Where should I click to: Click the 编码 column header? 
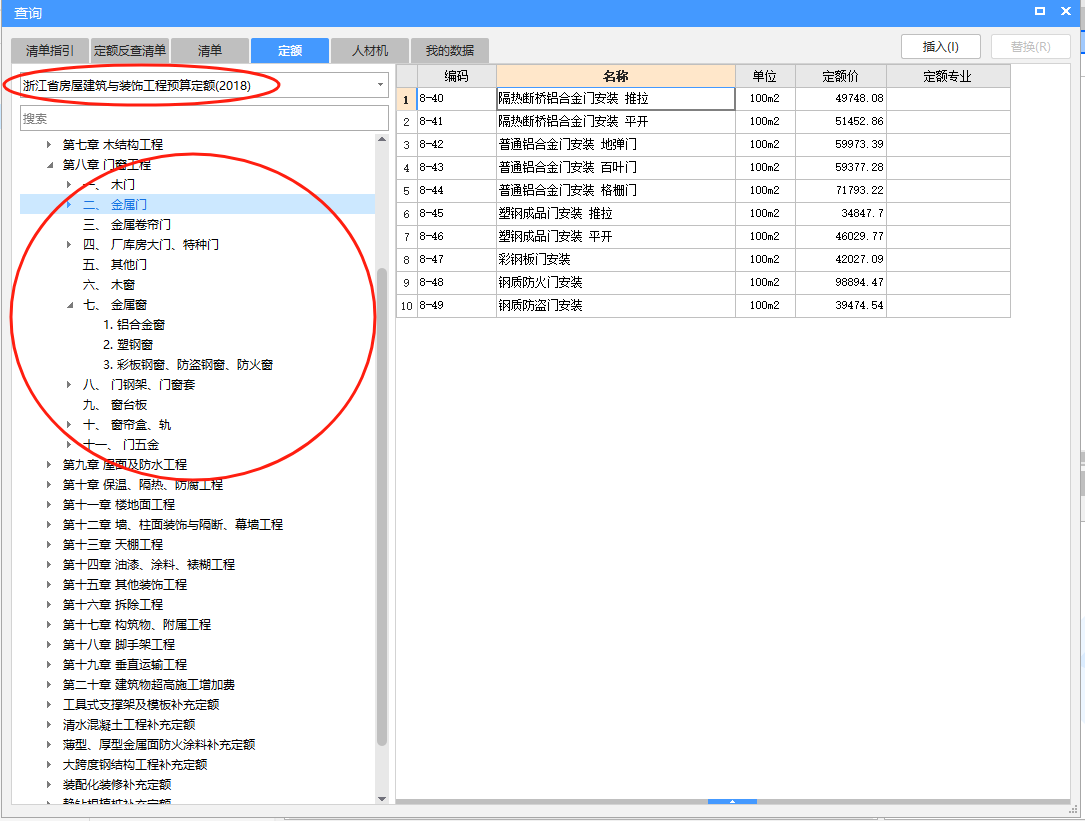point(457,76)
